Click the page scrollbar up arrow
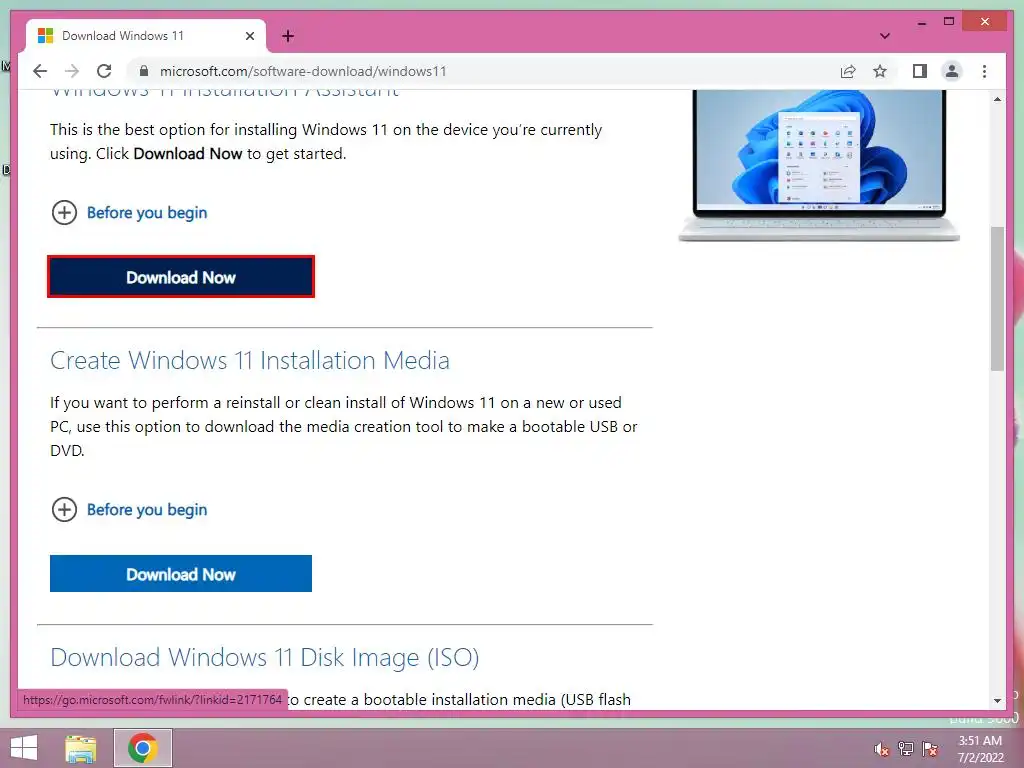The width and height of the screenshot is (1024, 768). click(x=997, y=99)
